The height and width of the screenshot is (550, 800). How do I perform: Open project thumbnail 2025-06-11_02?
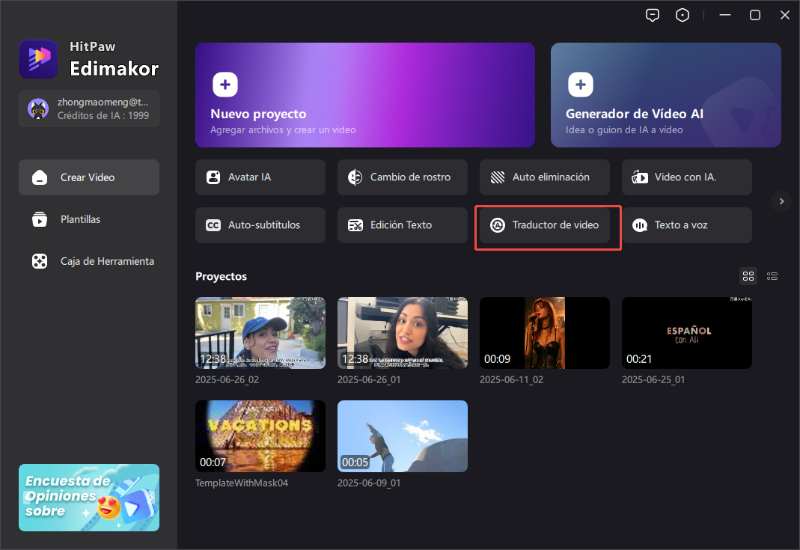pyautogui.click(x=545, y=333)
